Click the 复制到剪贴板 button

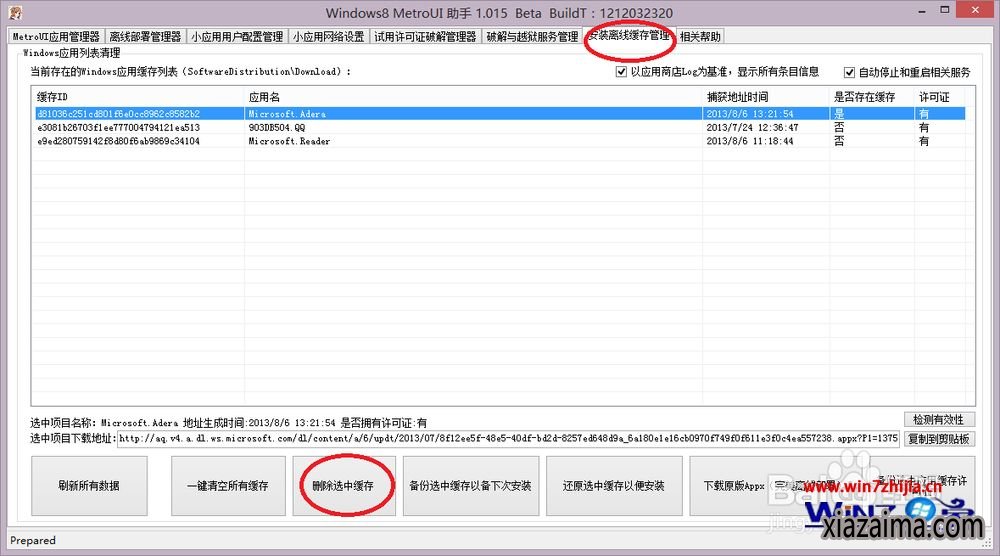pos(938,439)
